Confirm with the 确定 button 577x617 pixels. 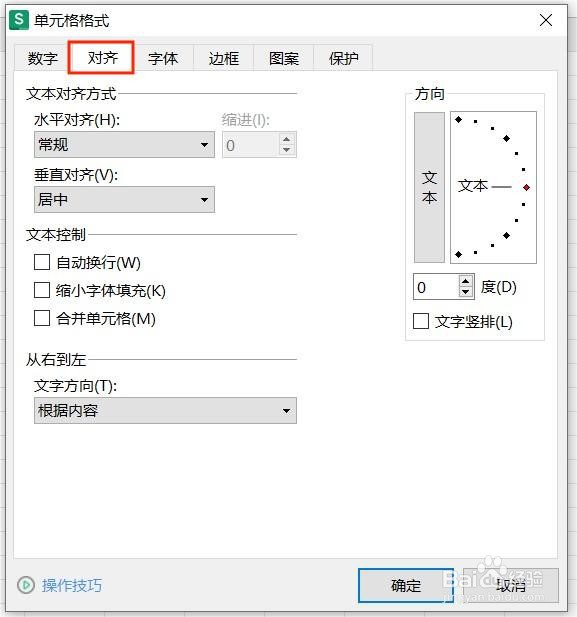coord(406,585)
